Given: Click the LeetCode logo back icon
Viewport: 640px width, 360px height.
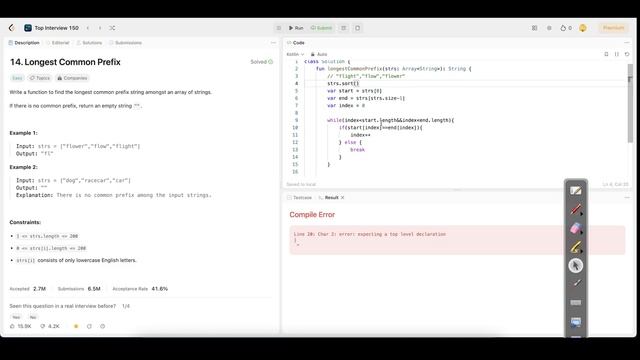Looking at the screenshot, I should pyautogui.click(x=12, y=28).
